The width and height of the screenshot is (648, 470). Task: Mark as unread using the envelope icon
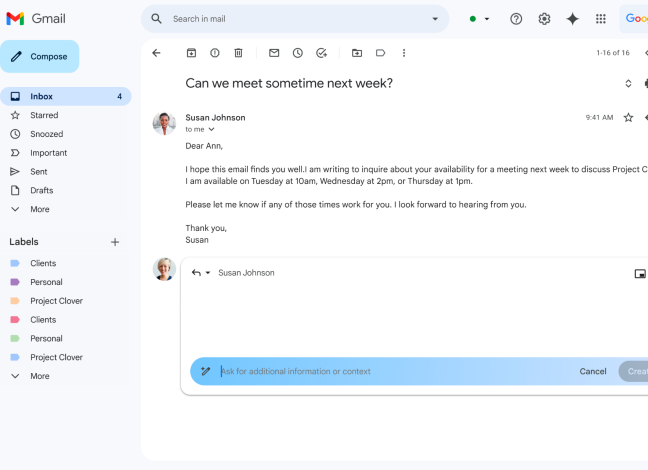pos(274,53)
